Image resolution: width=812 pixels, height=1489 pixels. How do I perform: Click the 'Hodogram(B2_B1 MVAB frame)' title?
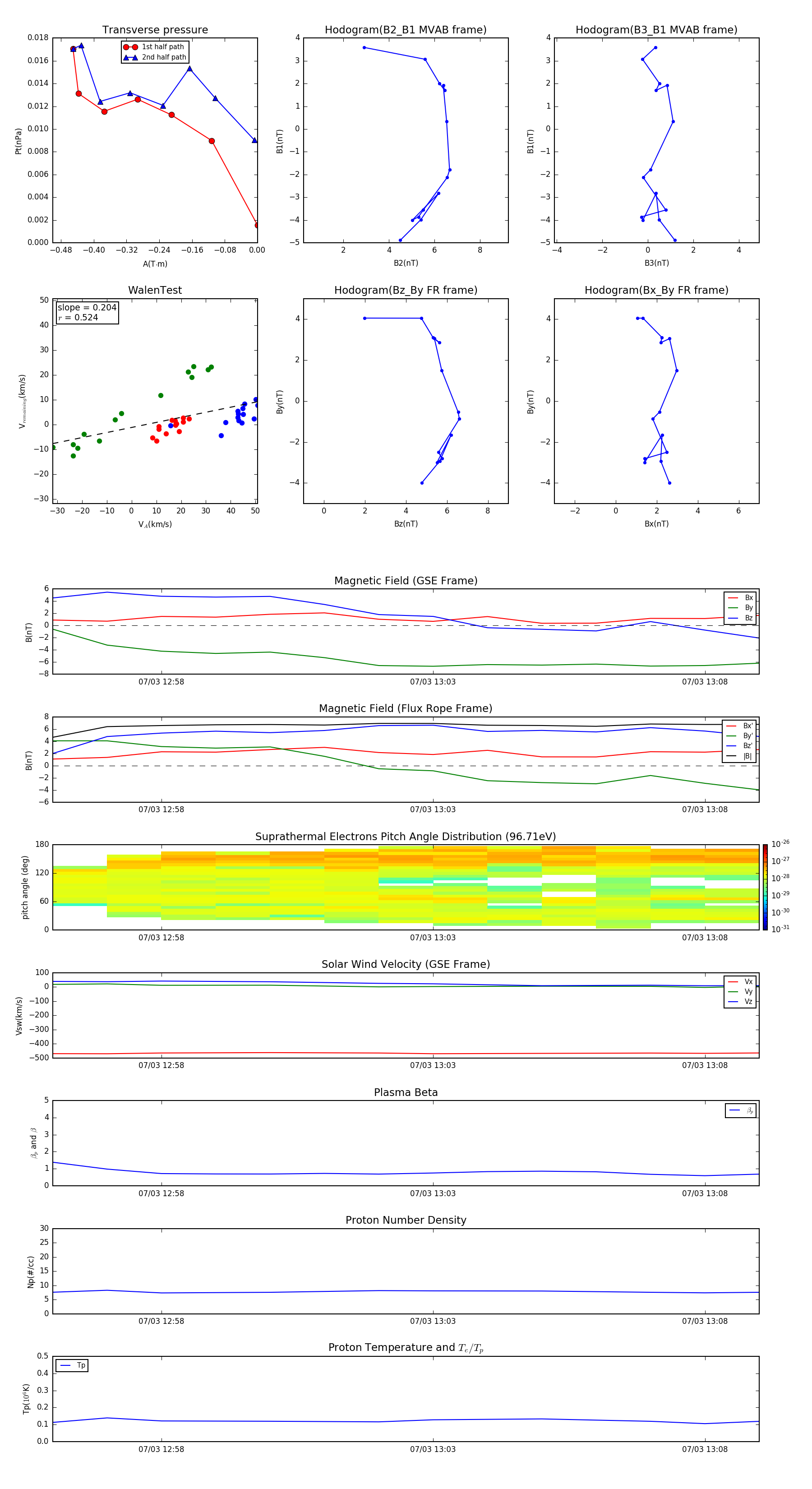[406, 29]
